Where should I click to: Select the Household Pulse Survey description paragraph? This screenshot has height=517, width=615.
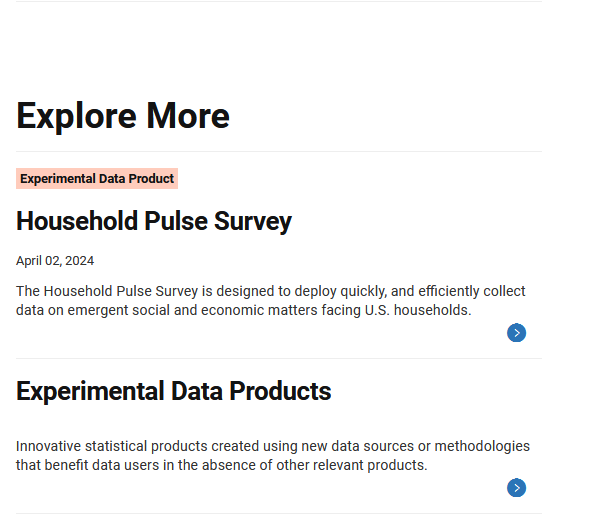click(x=270, y=301)
